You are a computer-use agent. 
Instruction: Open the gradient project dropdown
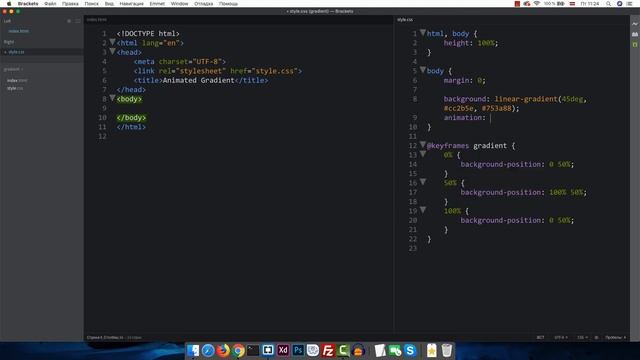(x=13, y=69)
